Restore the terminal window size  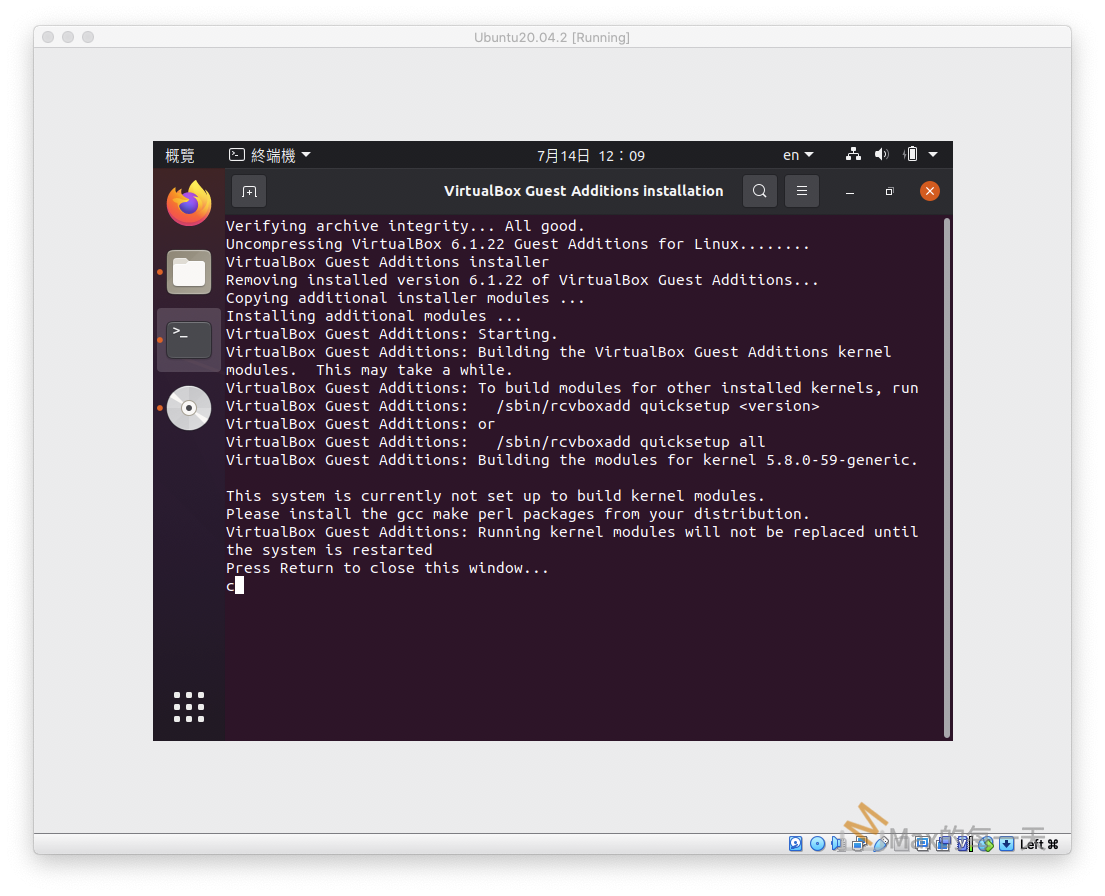pyautogui.click(x=889, y=191)
